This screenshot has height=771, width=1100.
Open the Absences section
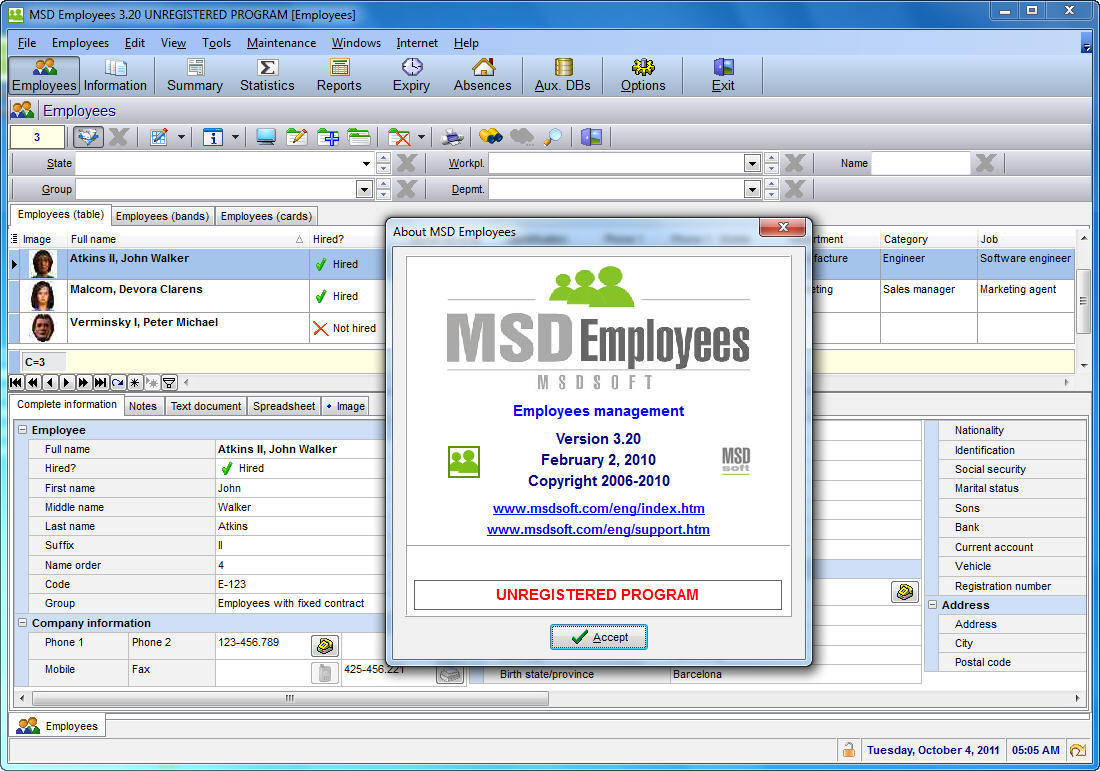pyautogui.click(x=483, y=76)
